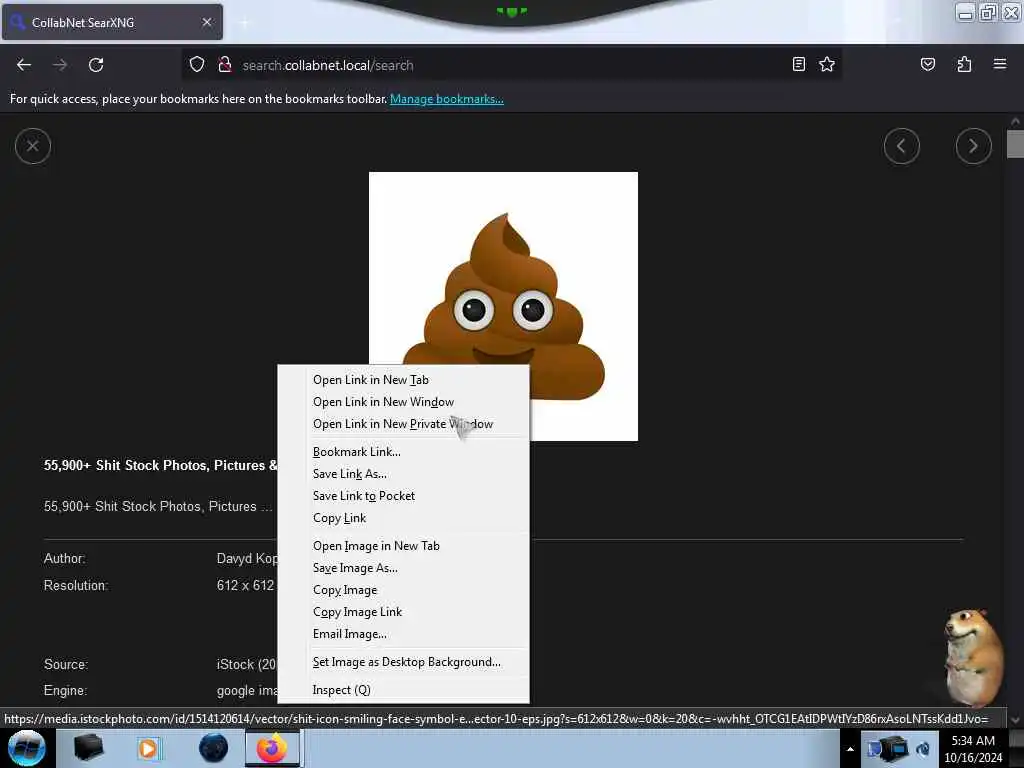Open a new tab with plus button
1024x768 pixels.
click(x=244, y=23)
